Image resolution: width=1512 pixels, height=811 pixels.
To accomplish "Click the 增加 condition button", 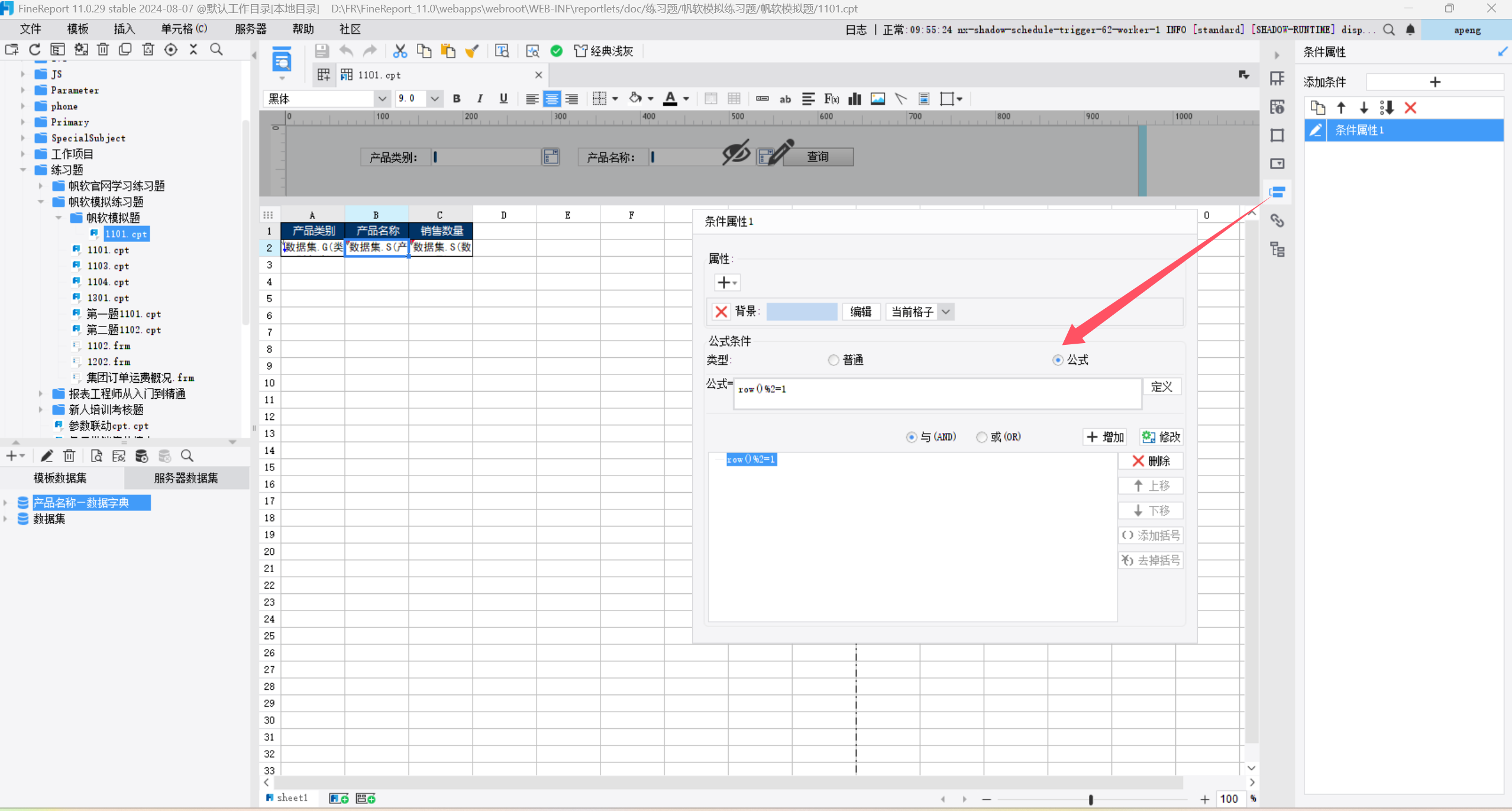I will point(1105,437).
